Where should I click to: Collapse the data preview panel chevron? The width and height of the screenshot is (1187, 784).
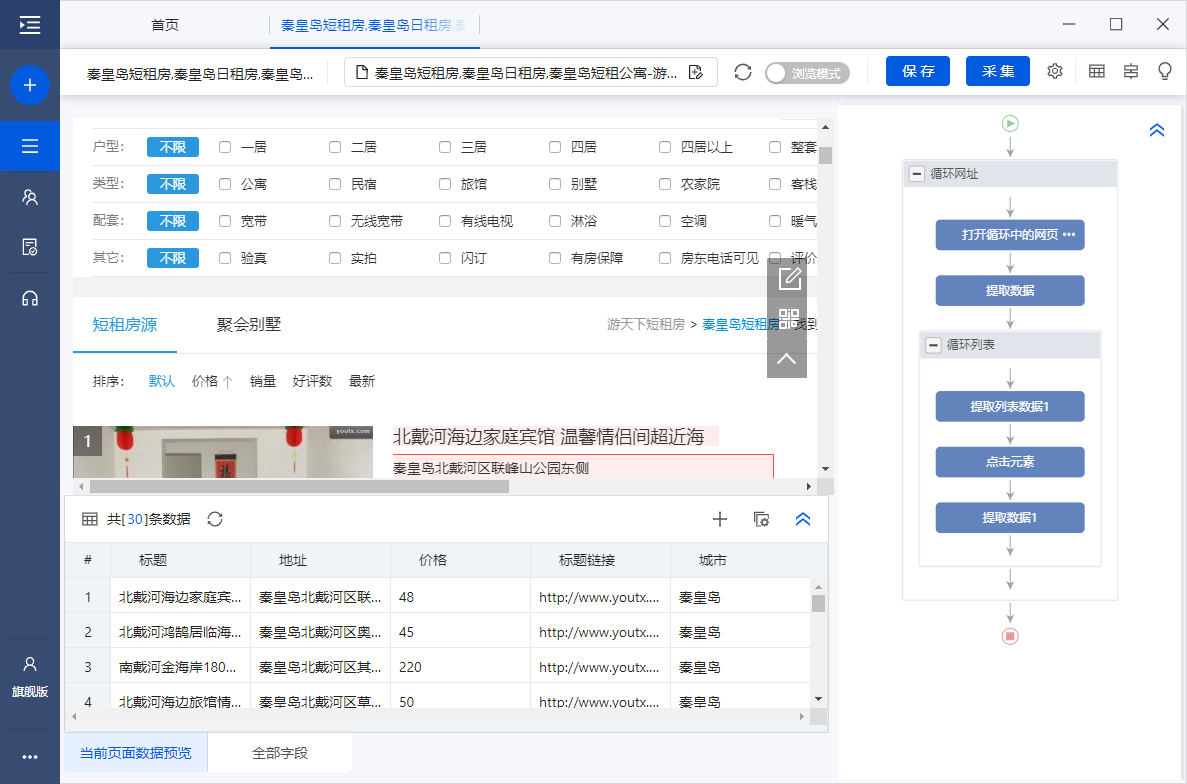[x=802, y=519]
